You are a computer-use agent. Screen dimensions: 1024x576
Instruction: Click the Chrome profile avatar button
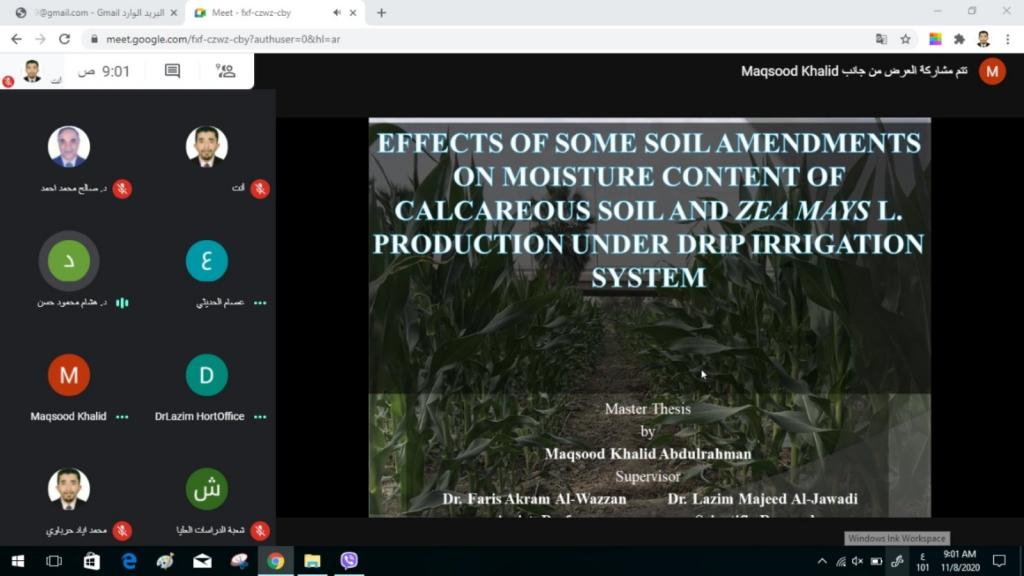click(x=983, y=39)
